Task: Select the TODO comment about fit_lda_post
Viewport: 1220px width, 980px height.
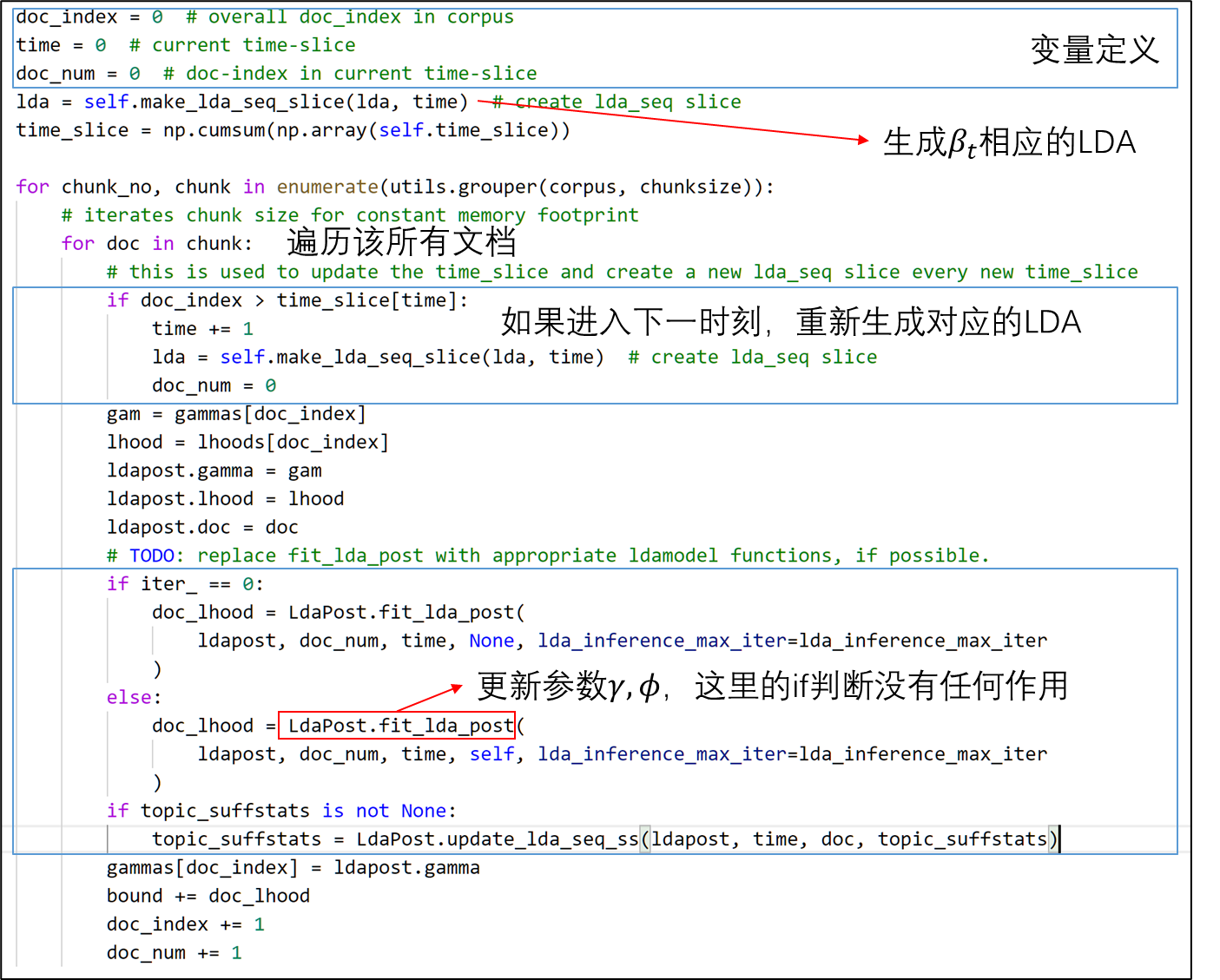Action: pyautogui.click(x=547, y=555)
